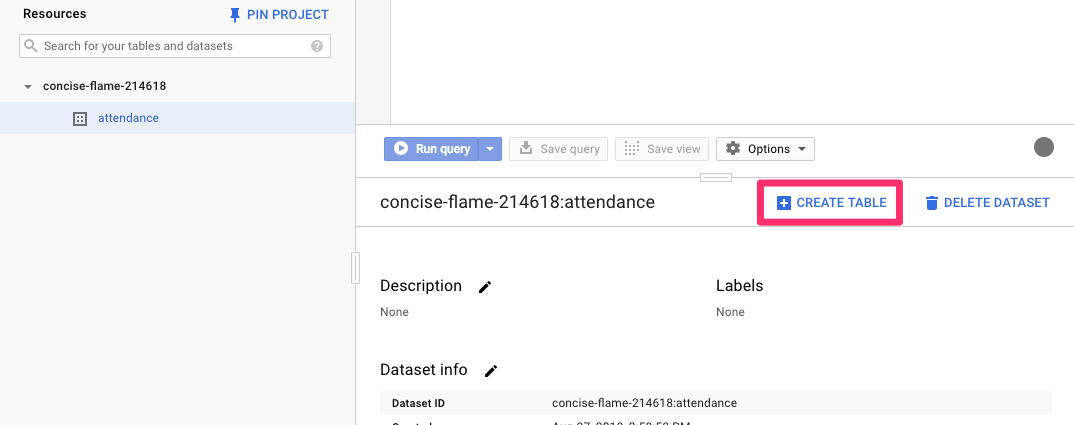The width and height of the screenshot is (1074, 425).
Task: Open the Run query dropdown arrow
Action: pyautogui.click(x=490, y=149)
